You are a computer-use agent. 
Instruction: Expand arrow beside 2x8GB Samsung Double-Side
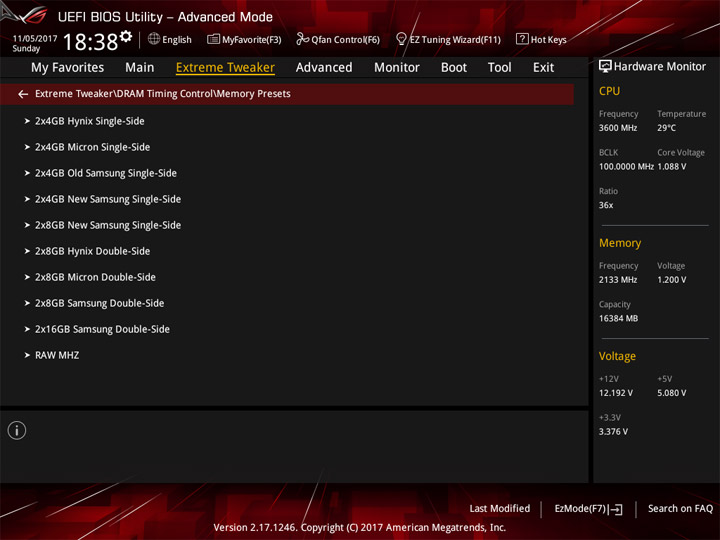[x=27, y=304]
